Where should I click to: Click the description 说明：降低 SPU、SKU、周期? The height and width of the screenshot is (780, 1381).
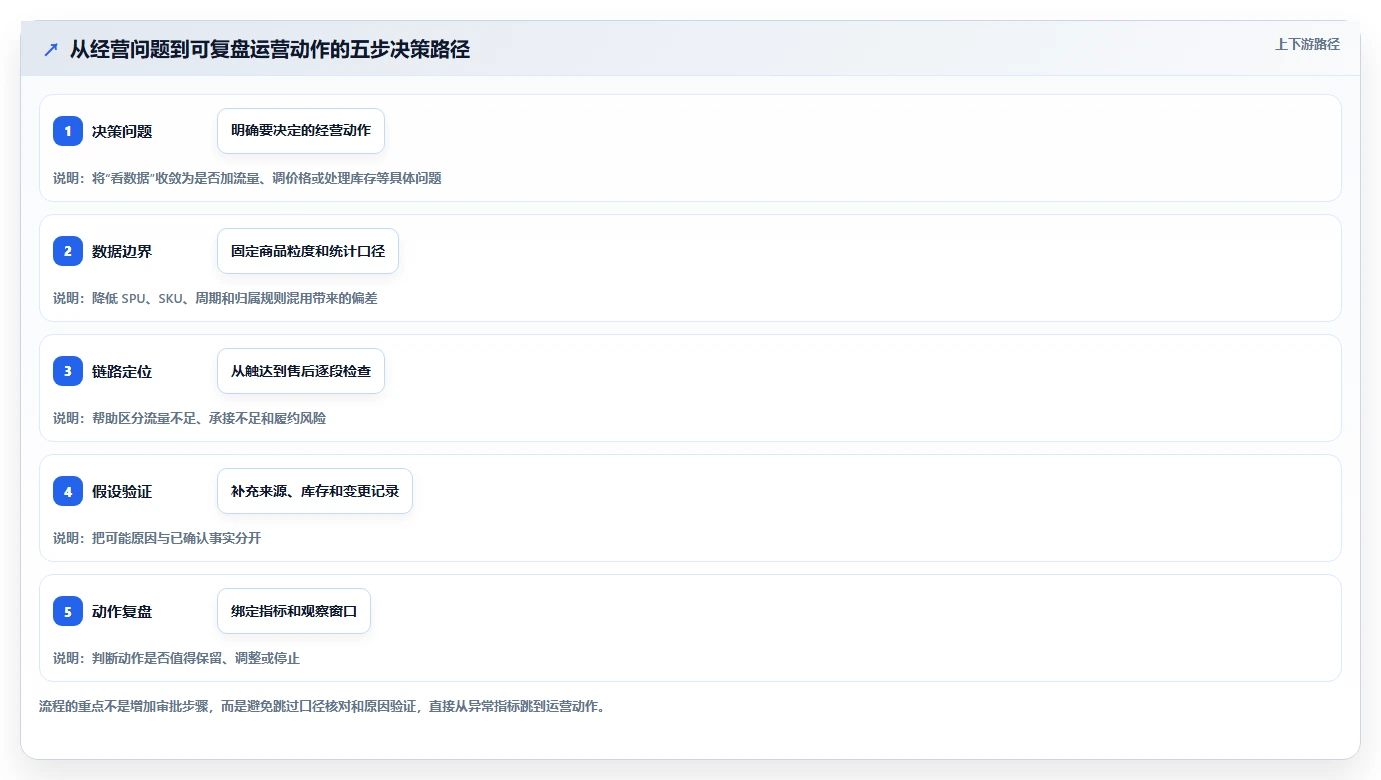click(215, 298)
